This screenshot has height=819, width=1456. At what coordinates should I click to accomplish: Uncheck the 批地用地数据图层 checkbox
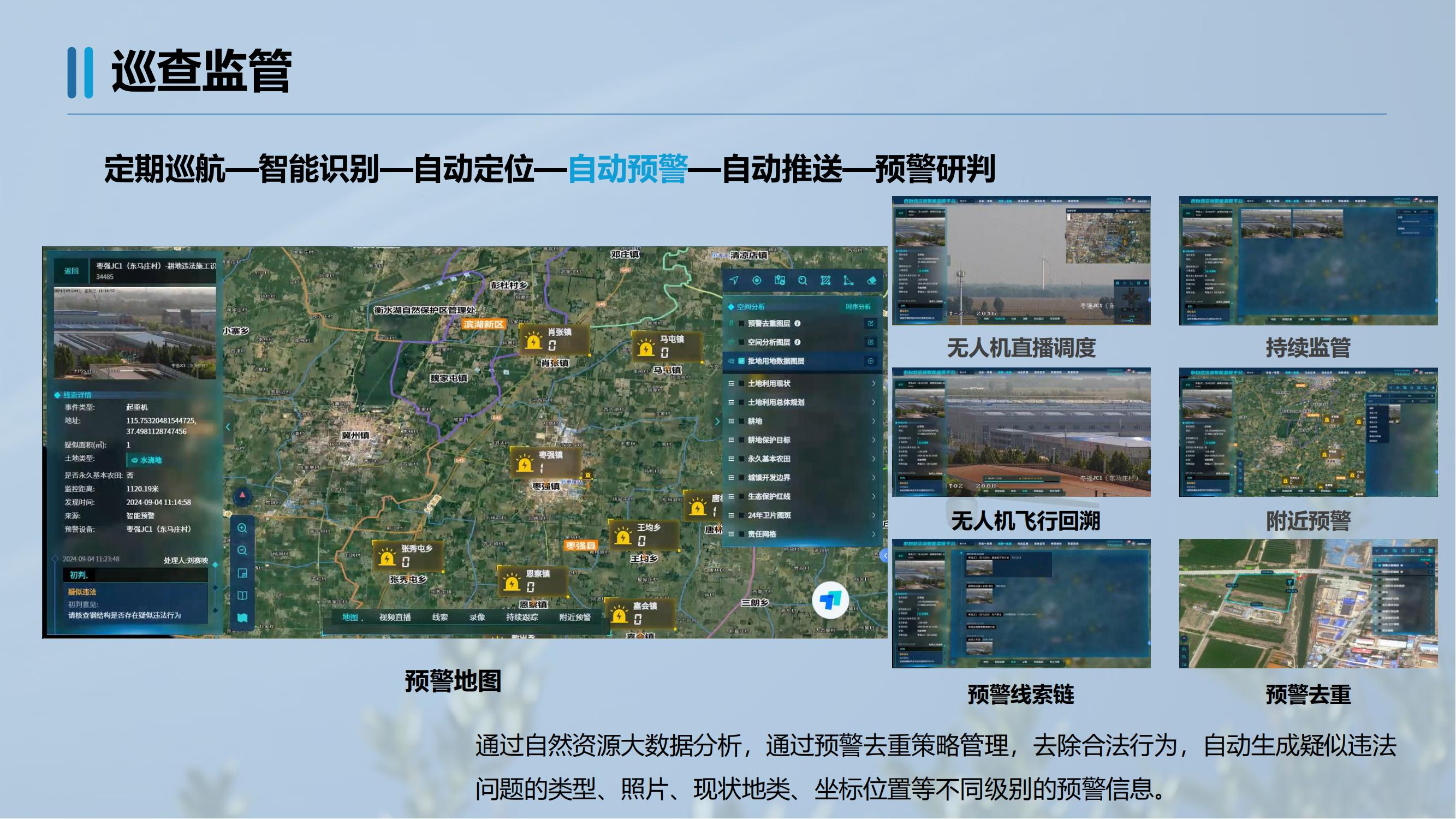[741, 361]
